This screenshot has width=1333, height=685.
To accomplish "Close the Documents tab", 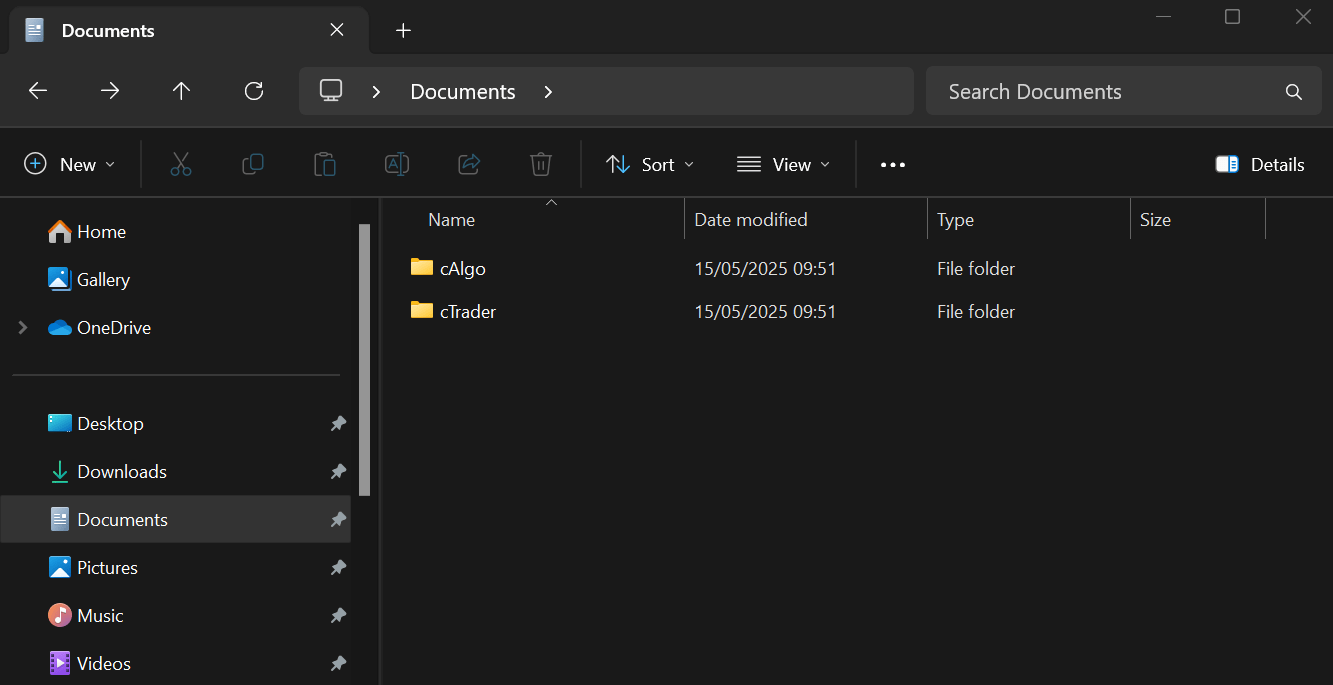I will click(x=337, y=30).
